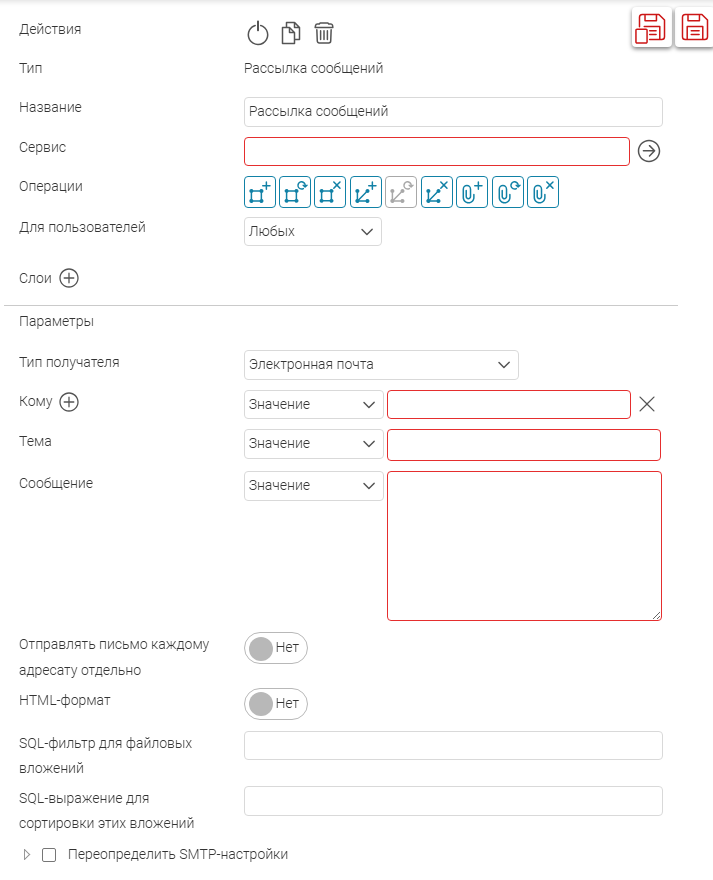Image resolution: width=713 pixels, height=880 pixels.
Task: Open the Для пользователей dropdown
Action: (313, 232)
